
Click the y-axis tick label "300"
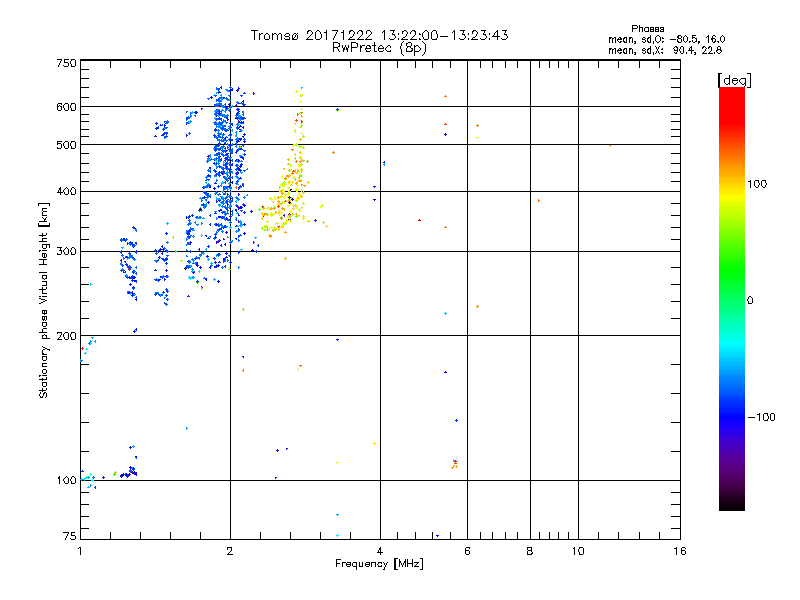pyautogui.click(x=66, y=252)
